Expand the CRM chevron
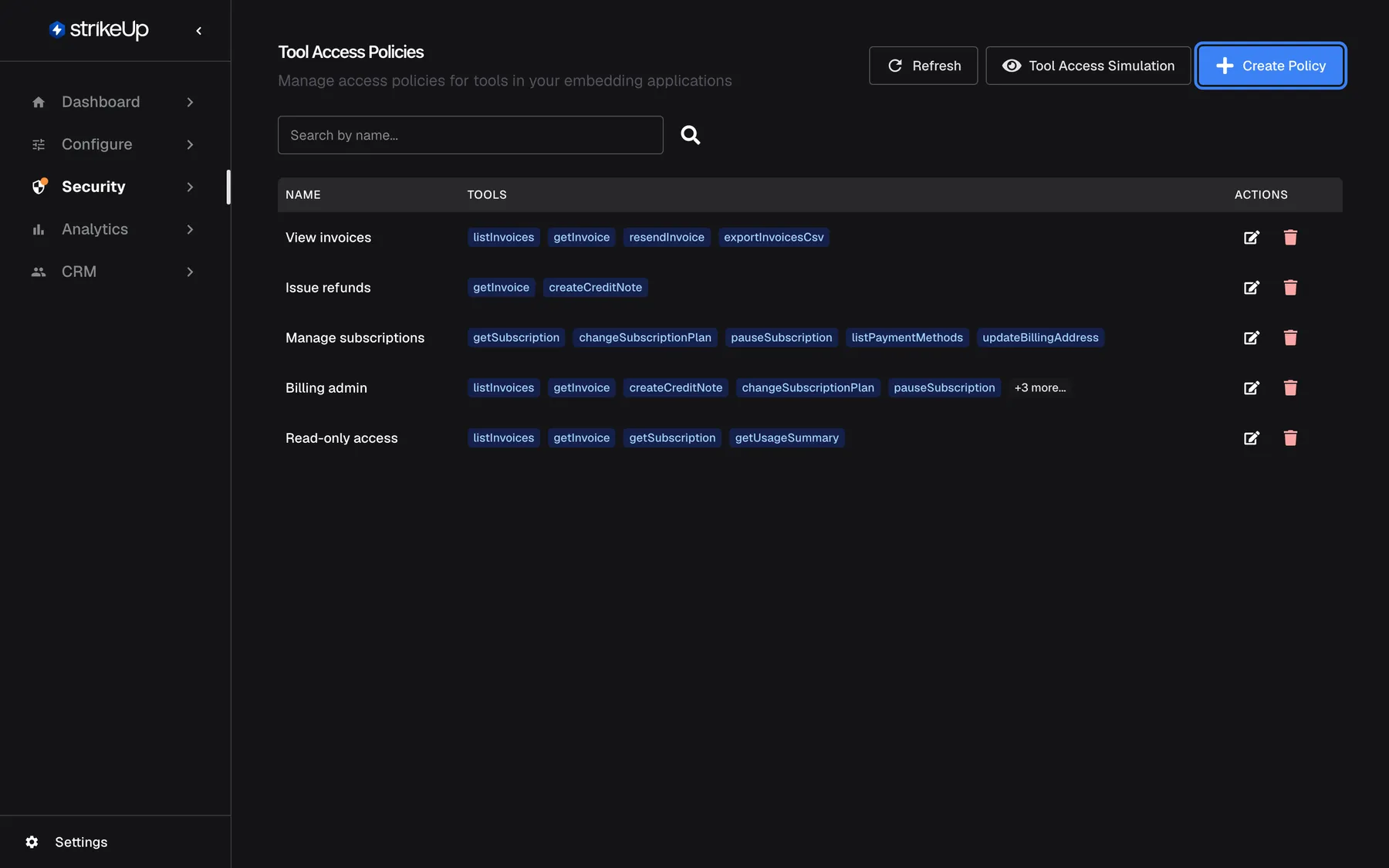This screenshot has width=1389, height=868. pyautogui.click(x=190, y=272)
